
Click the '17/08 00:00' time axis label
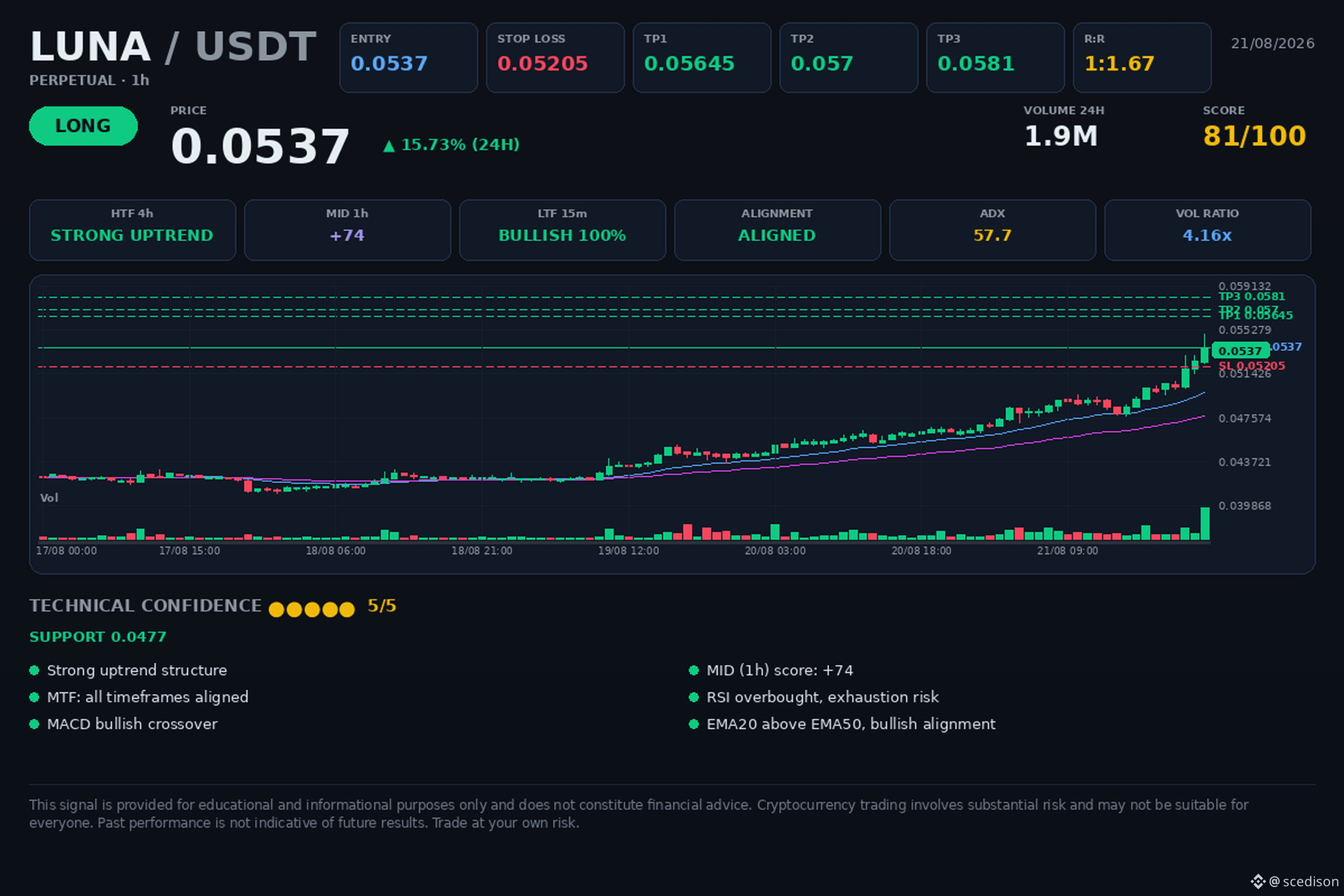66,551
